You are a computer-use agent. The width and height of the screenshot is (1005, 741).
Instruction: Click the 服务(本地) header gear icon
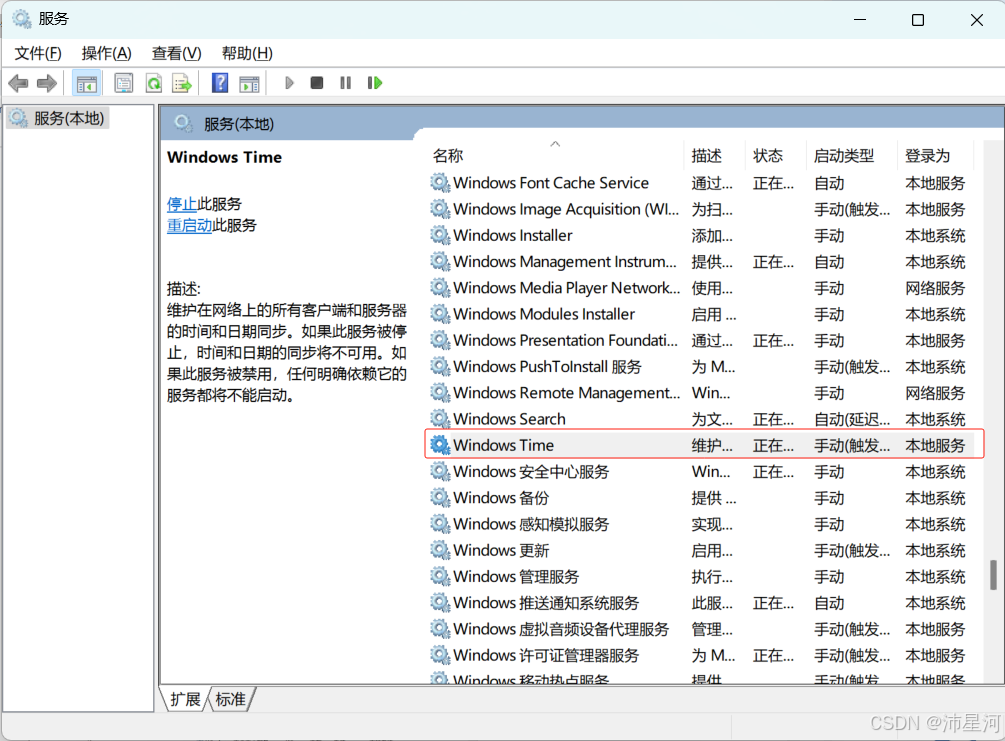[183, 123]
